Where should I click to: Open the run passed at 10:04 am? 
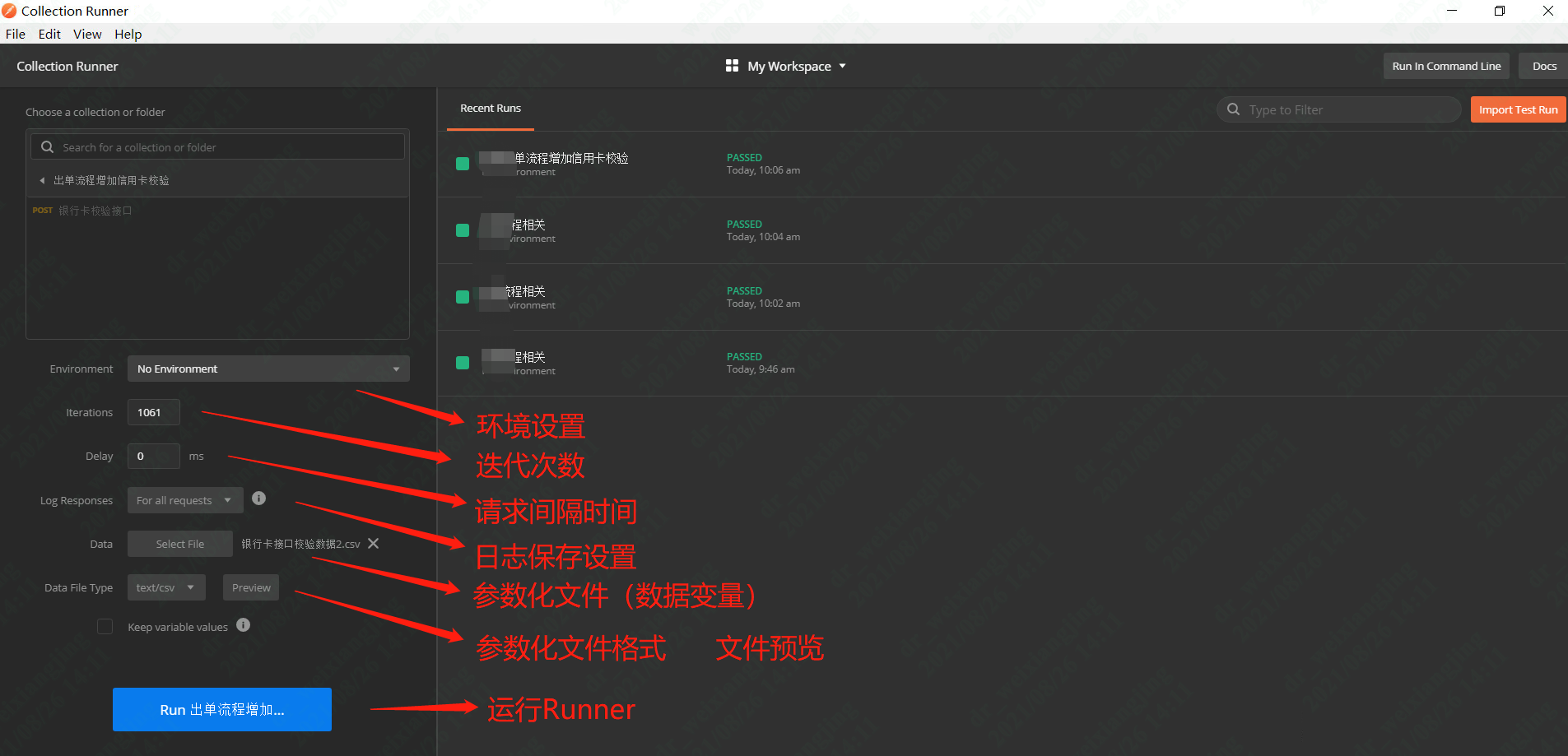(x=1002, y=230)
